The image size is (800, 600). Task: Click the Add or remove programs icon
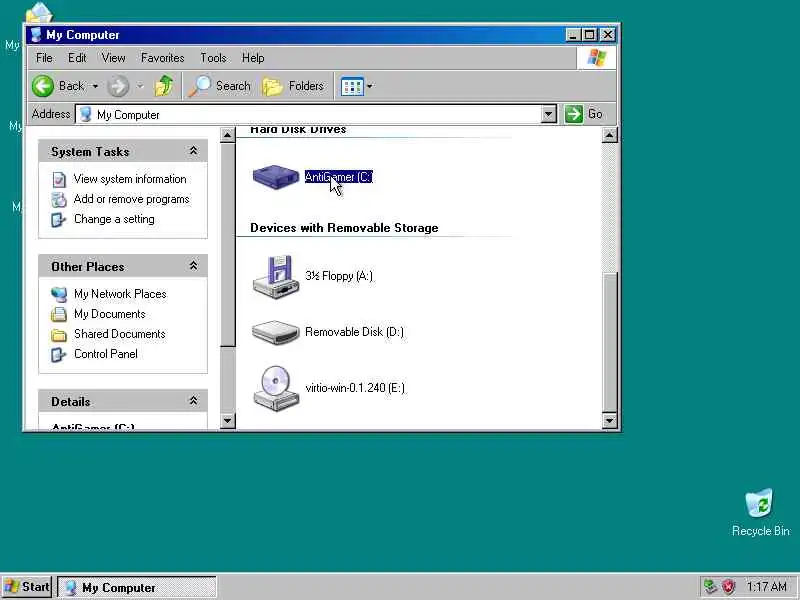[59, 199]
